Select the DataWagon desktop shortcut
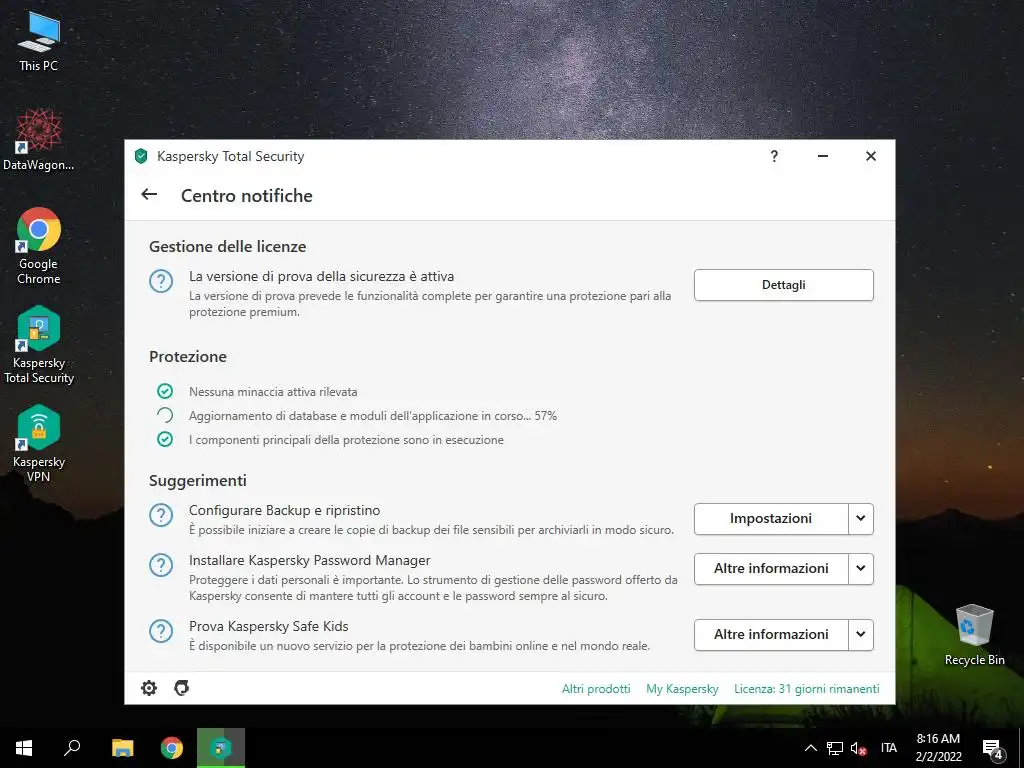This screenshot has width=1024, height=768. click(x=39, y=140)
